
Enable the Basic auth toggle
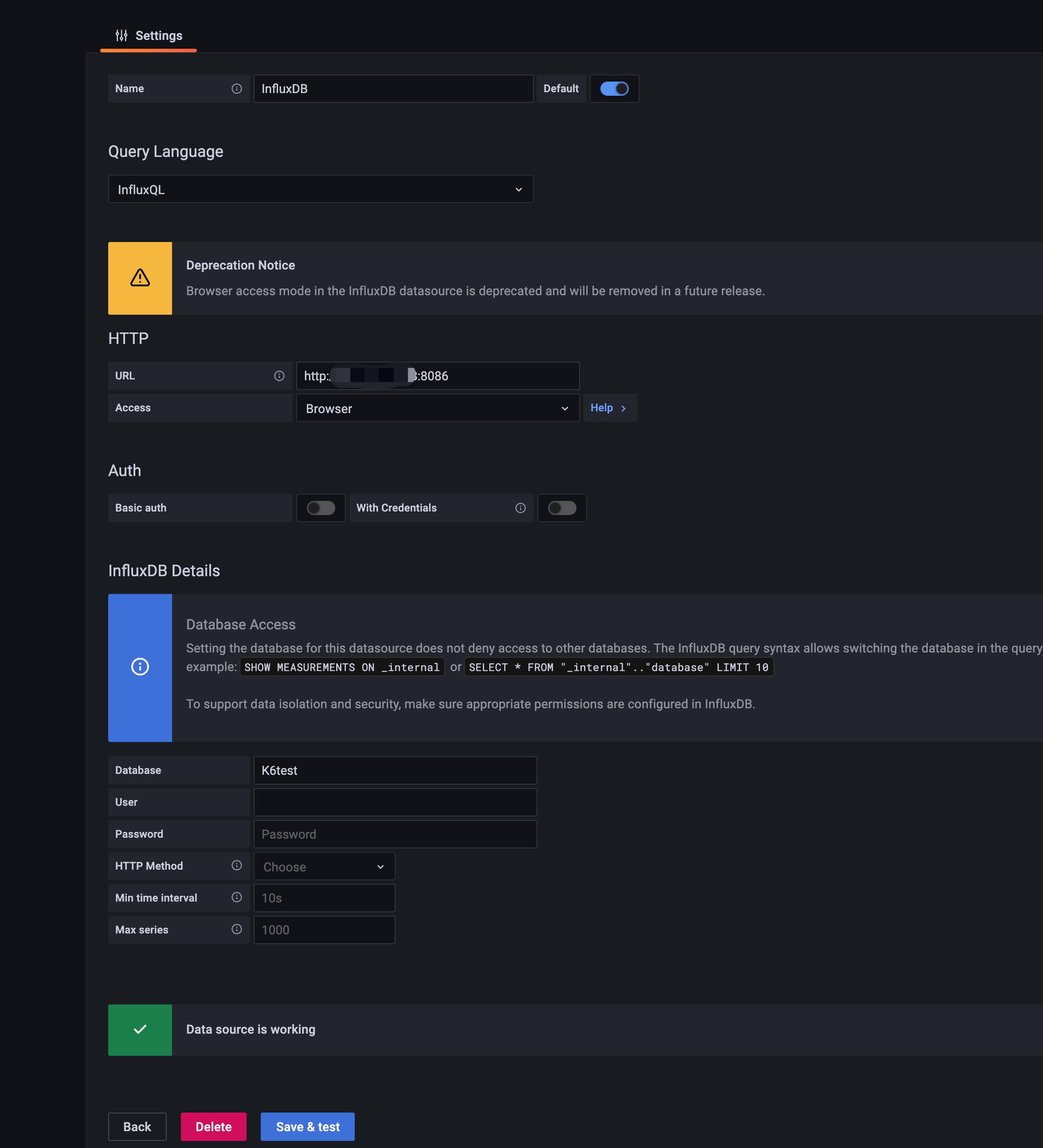[x=321, y=508]
